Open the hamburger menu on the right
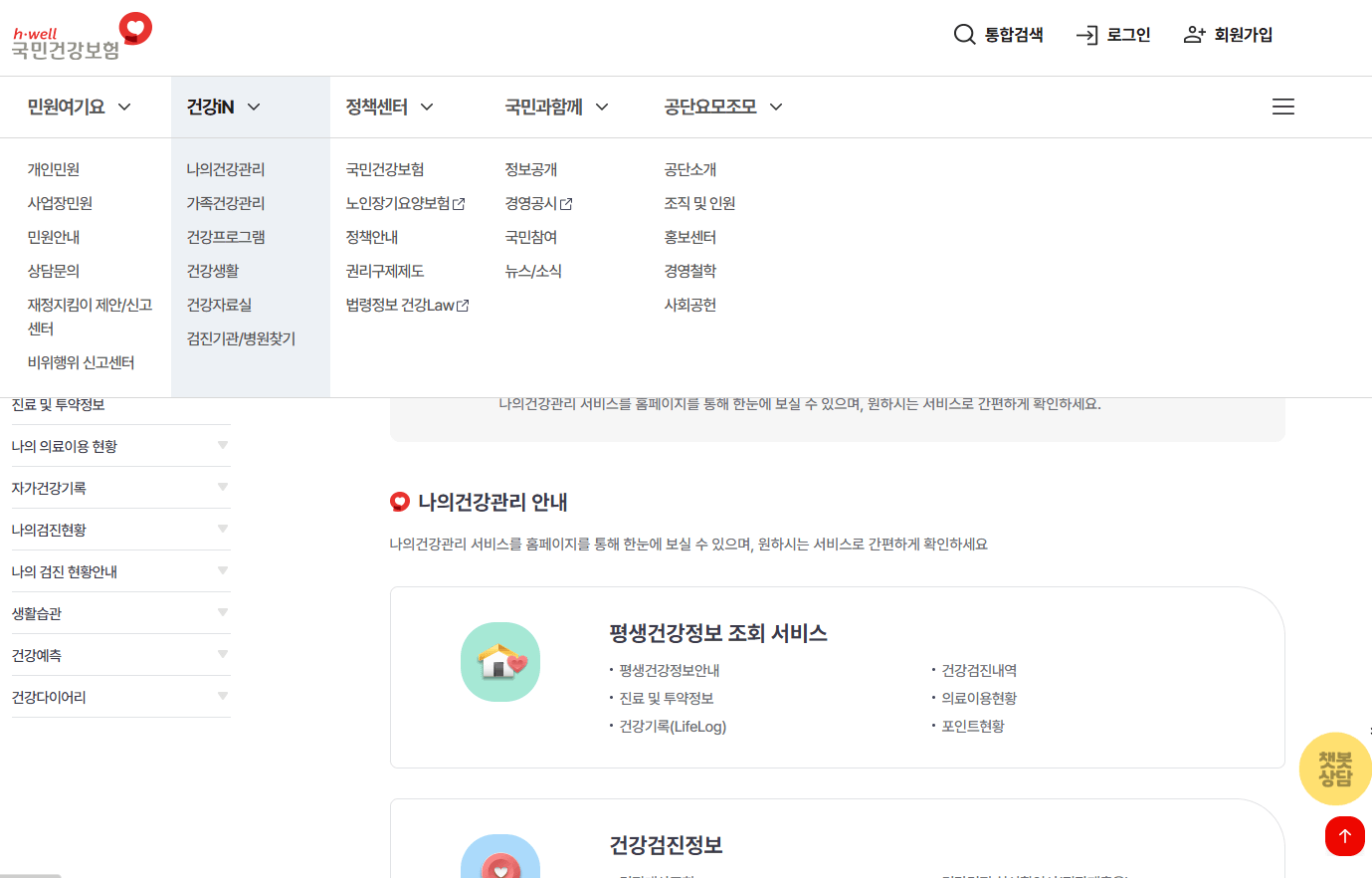This screenshot has height=878, width=1372. coord(1282,107)
